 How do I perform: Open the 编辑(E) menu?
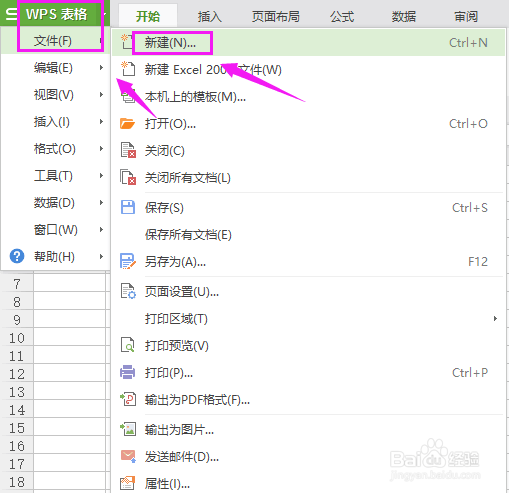click(55, 68)
